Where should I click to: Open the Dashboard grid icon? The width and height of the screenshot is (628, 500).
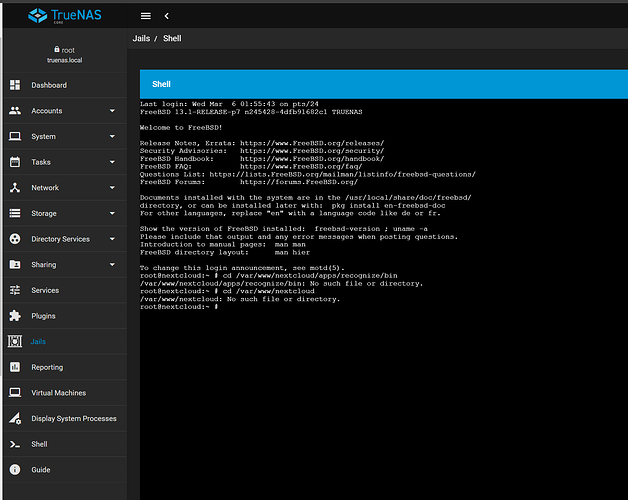click(15, 85)
